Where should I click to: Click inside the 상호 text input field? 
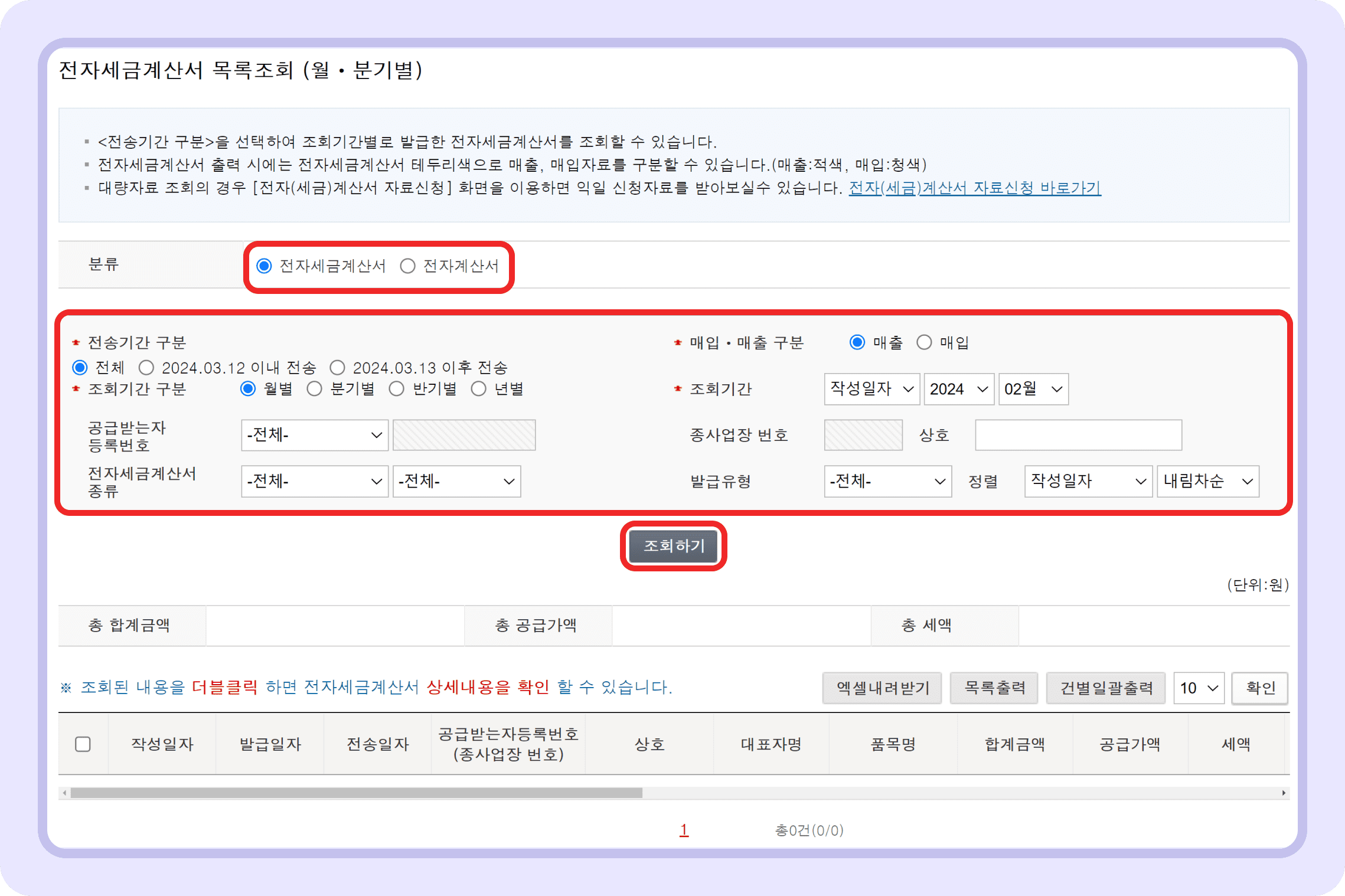coord(1078,435)
